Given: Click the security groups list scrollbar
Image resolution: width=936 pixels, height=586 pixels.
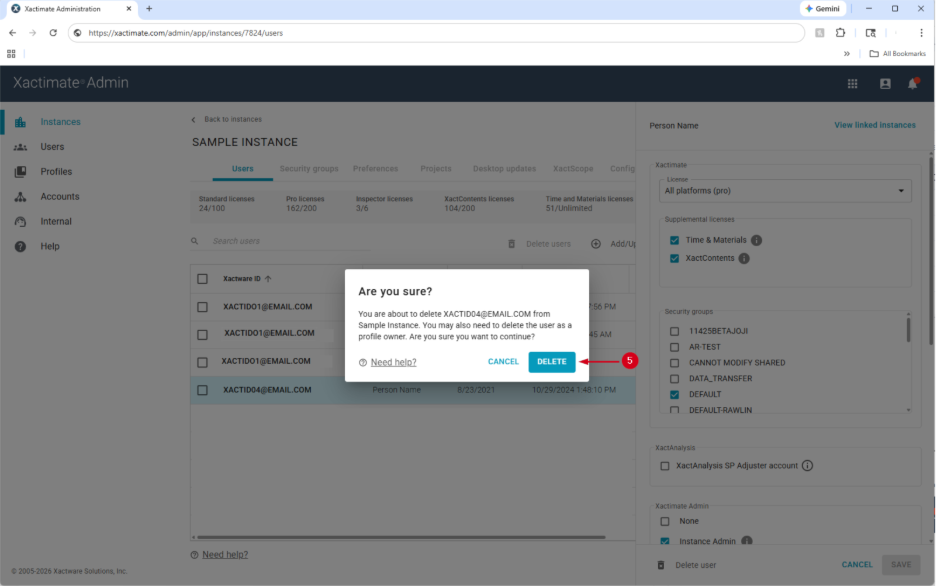Looking at the screenshot, I should (x=909, y=330).
